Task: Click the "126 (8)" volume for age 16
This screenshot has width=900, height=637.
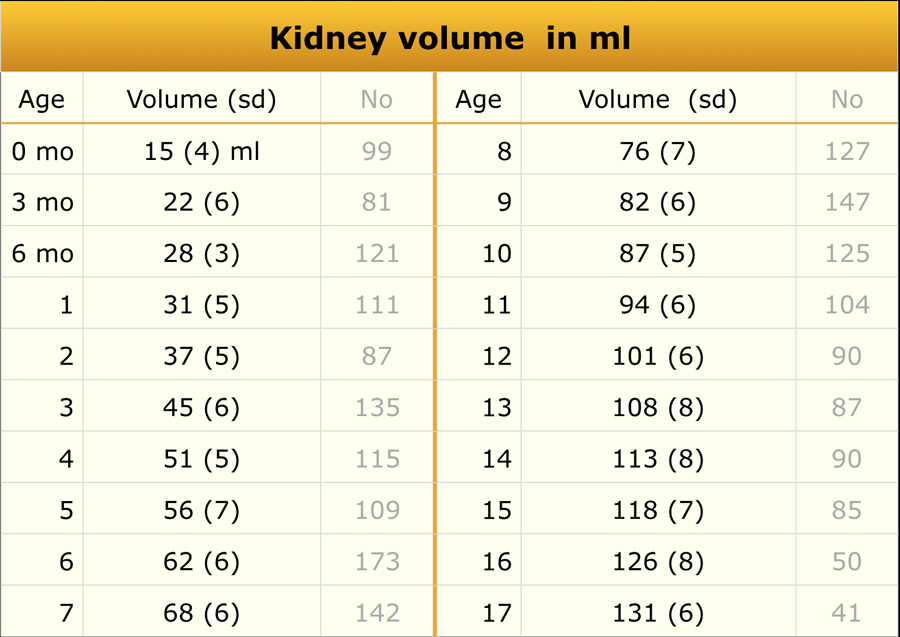Action: point(657,562)
